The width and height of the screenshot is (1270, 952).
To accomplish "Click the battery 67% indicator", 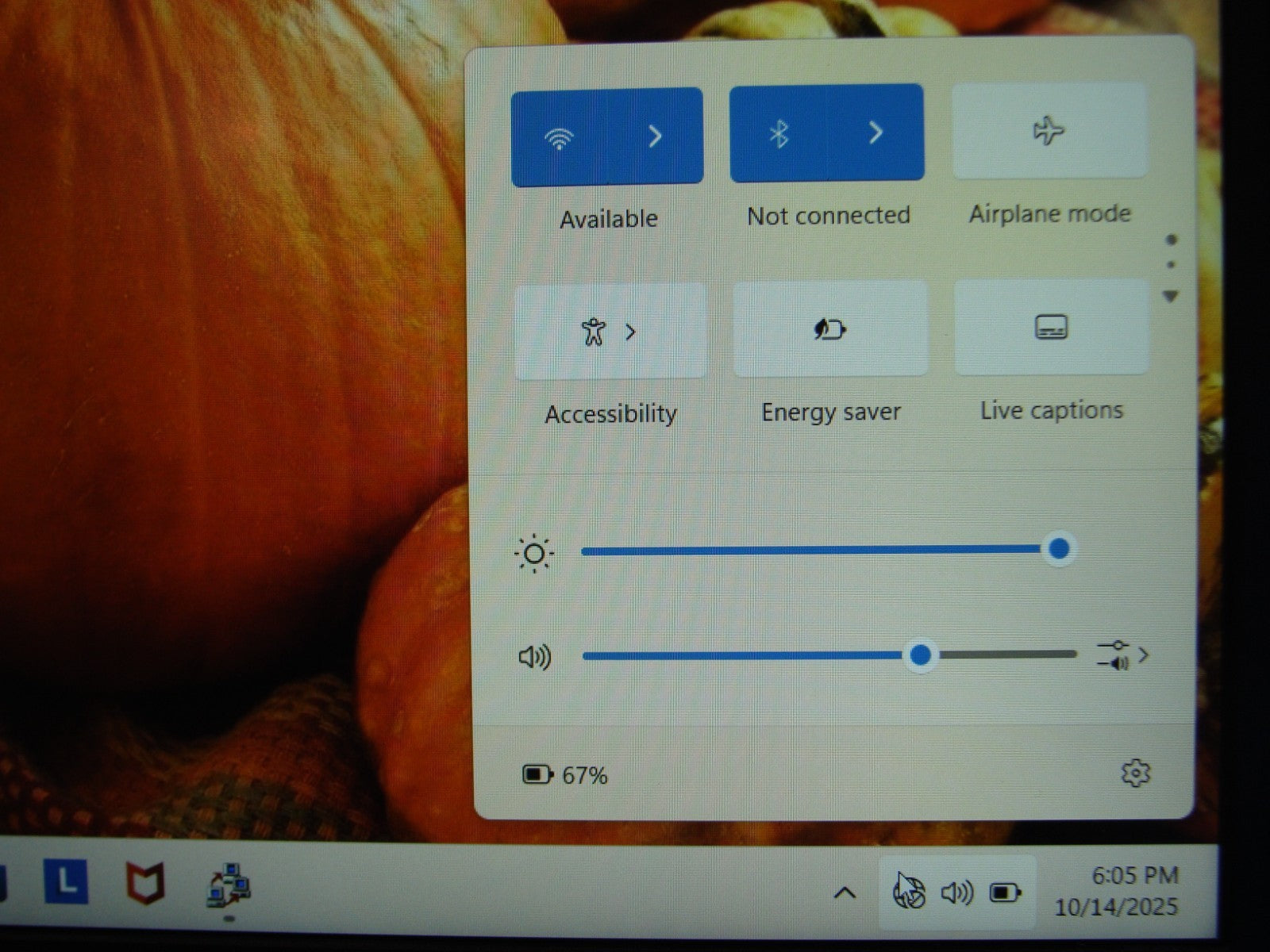I will click(565, 775).
